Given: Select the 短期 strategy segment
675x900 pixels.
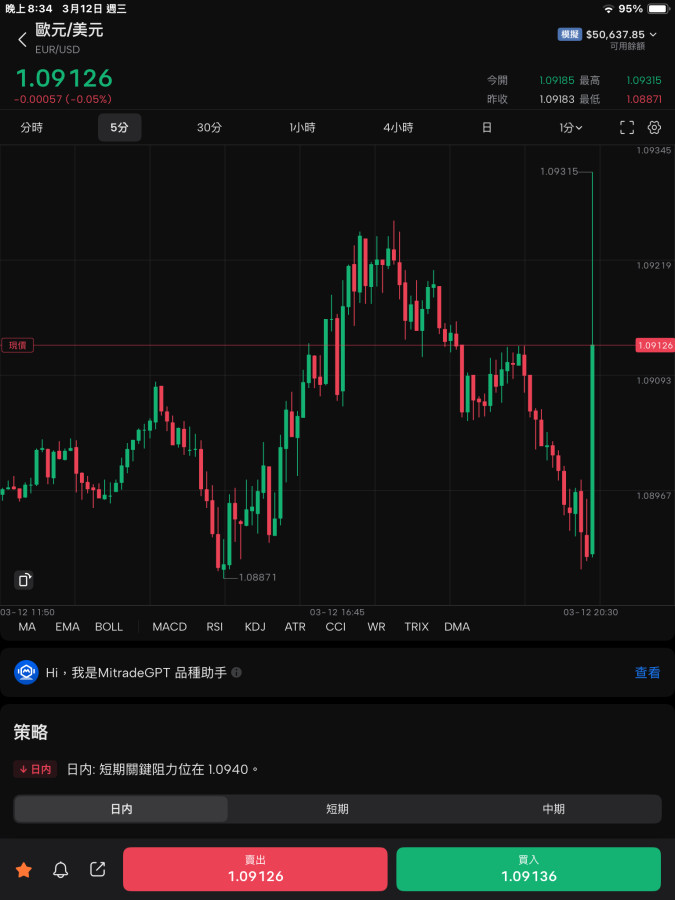Looking at the screenshot, I should coord(337,809).
